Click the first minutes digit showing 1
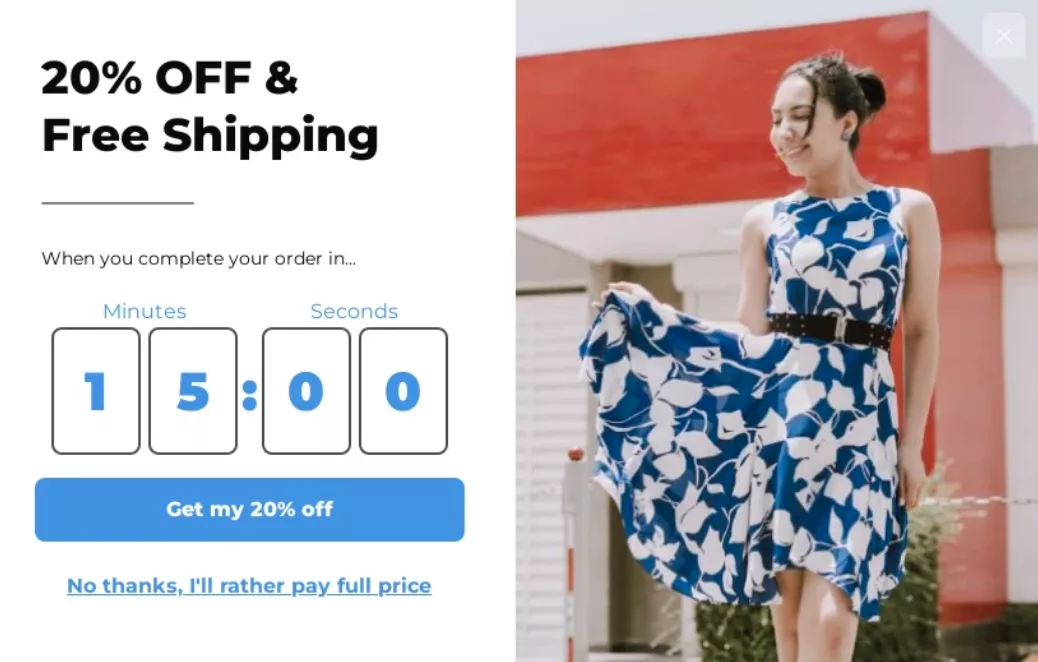 coord(96,391)
